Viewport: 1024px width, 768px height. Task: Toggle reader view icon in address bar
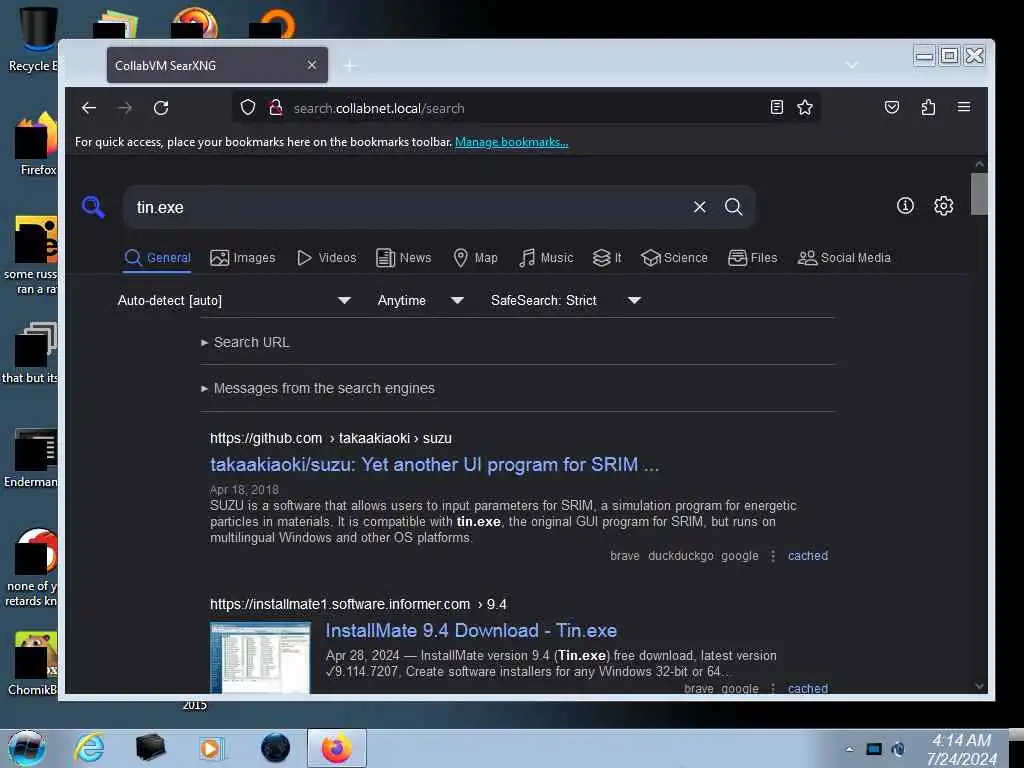pyautogui.click(x=776, y=107)
